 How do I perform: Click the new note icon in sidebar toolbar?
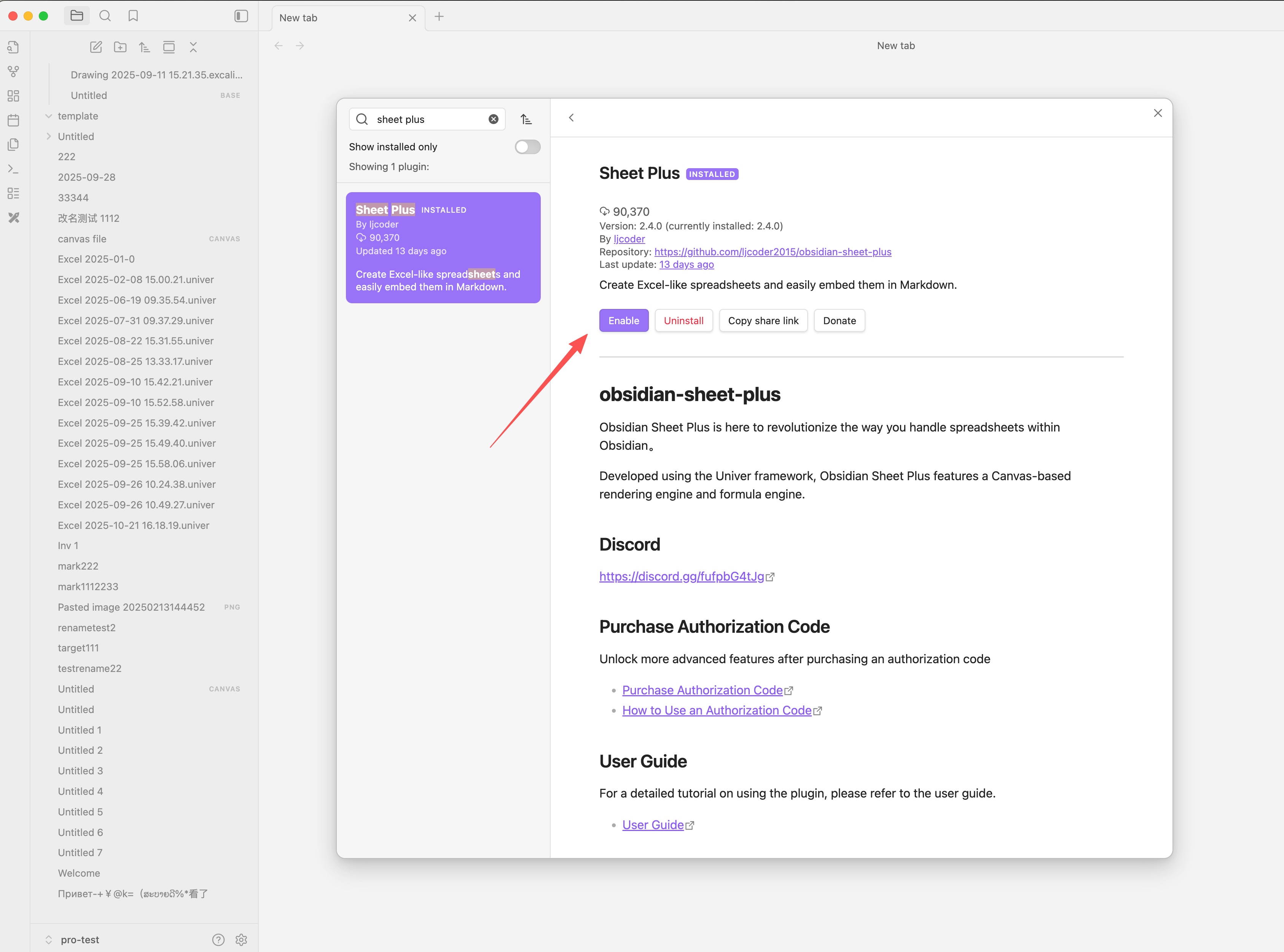click(96, 47)
